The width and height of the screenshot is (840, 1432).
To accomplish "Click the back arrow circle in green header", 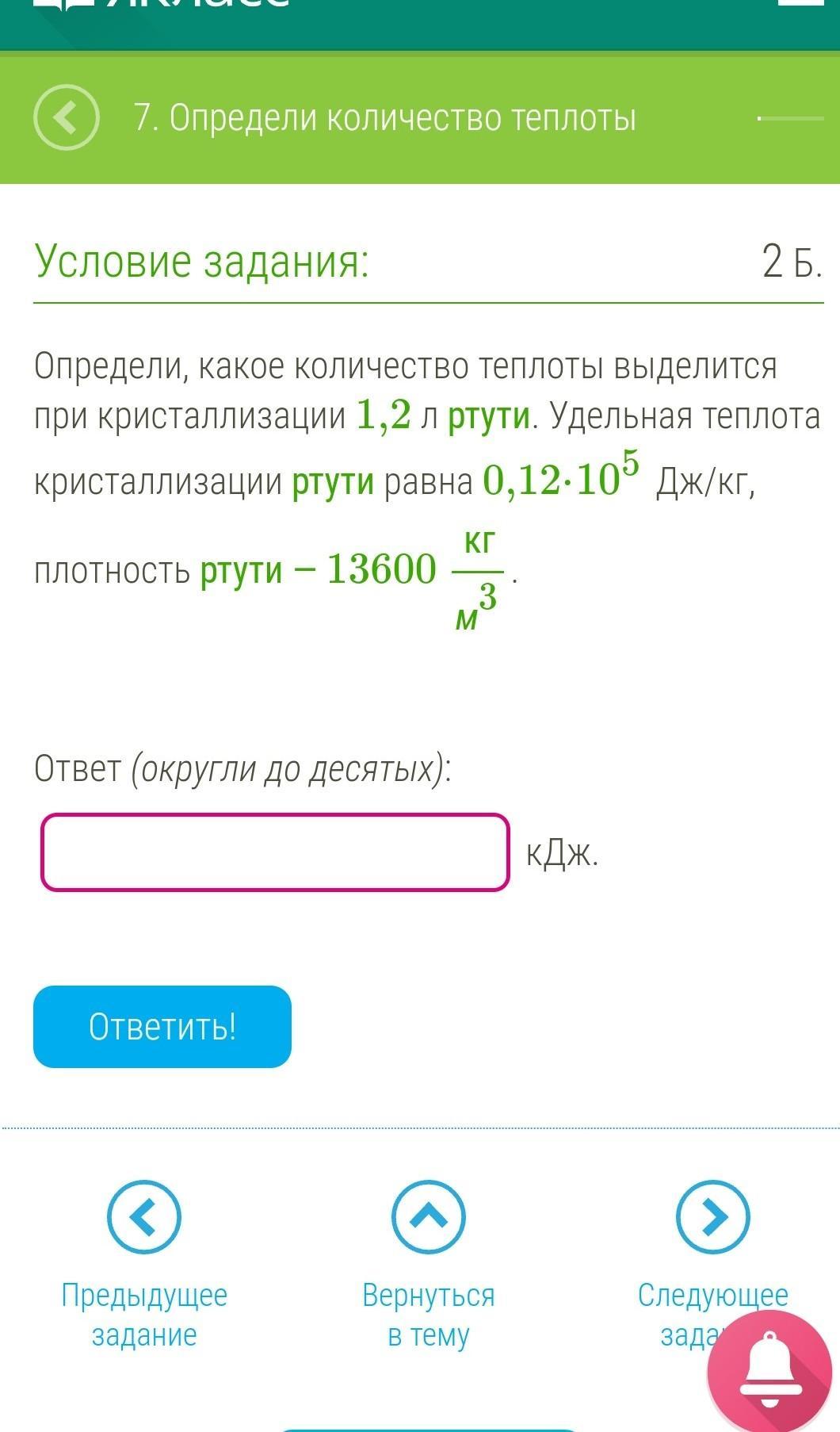I will click(67, 117).
